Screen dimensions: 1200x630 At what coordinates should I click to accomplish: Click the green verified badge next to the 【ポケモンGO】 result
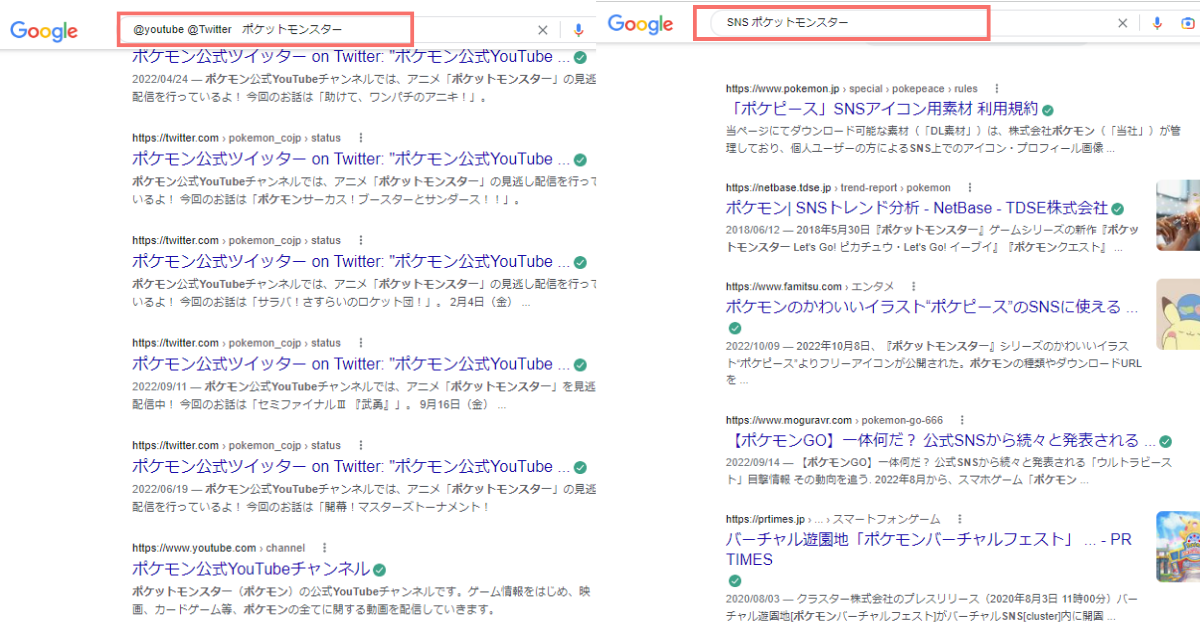1165,441
